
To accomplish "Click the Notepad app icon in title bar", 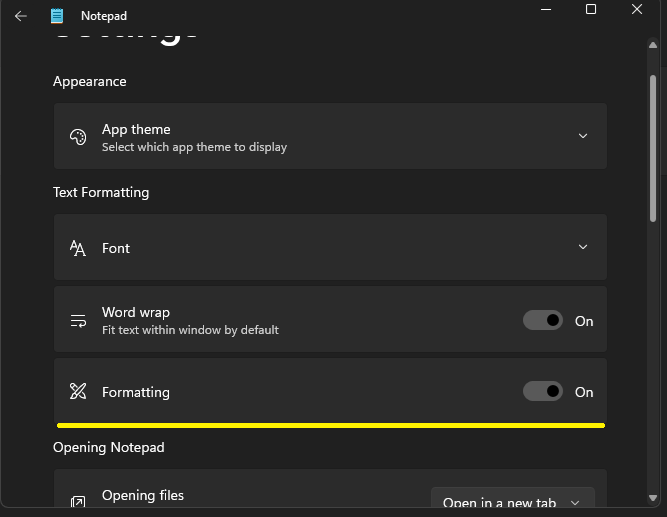I will pyautogui.click(x=57, y=16).
